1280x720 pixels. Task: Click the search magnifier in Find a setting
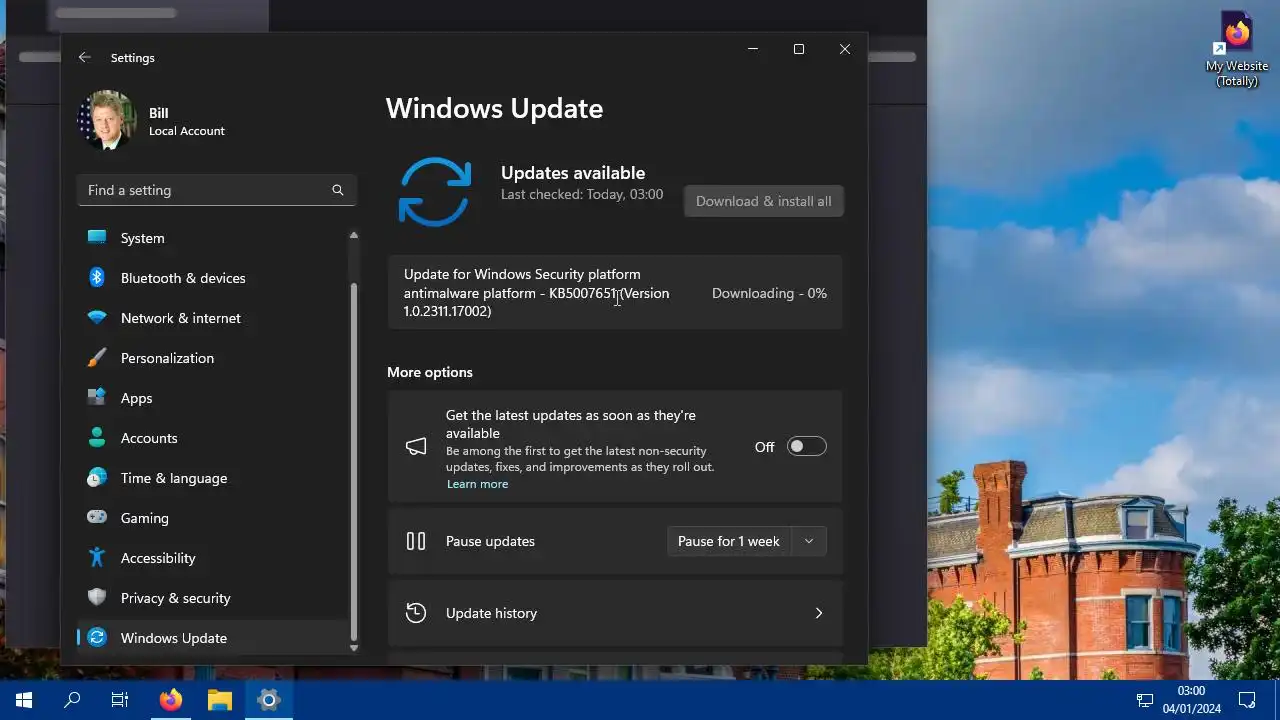[x=338, y=190]
